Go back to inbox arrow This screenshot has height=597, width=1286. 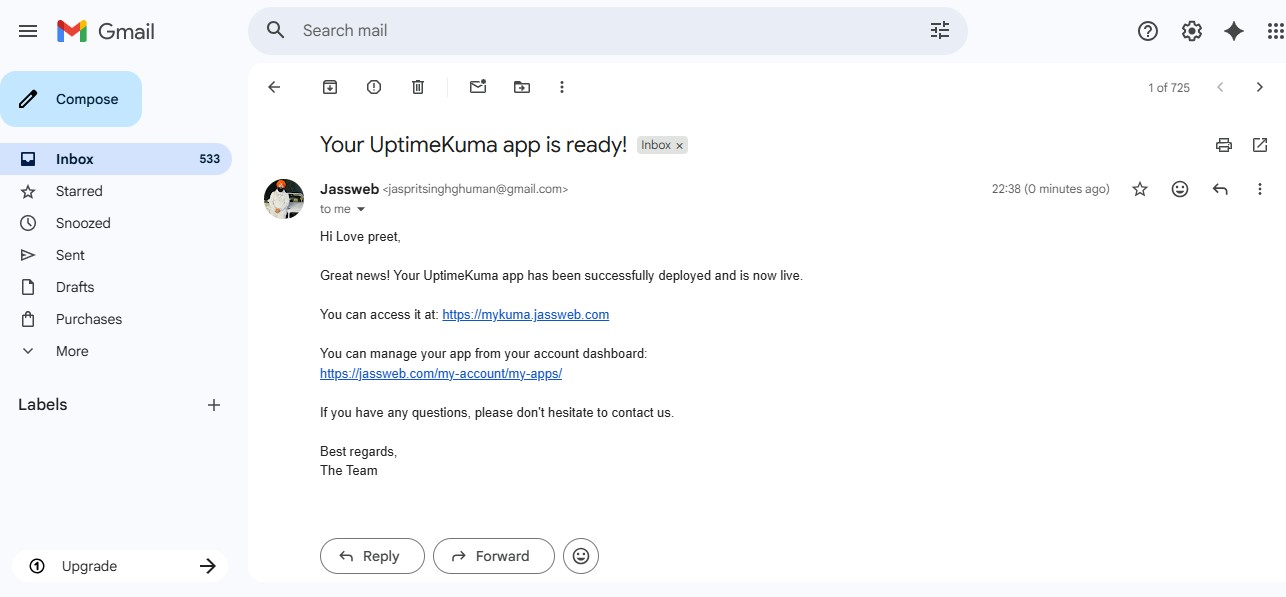coord(274,87)
